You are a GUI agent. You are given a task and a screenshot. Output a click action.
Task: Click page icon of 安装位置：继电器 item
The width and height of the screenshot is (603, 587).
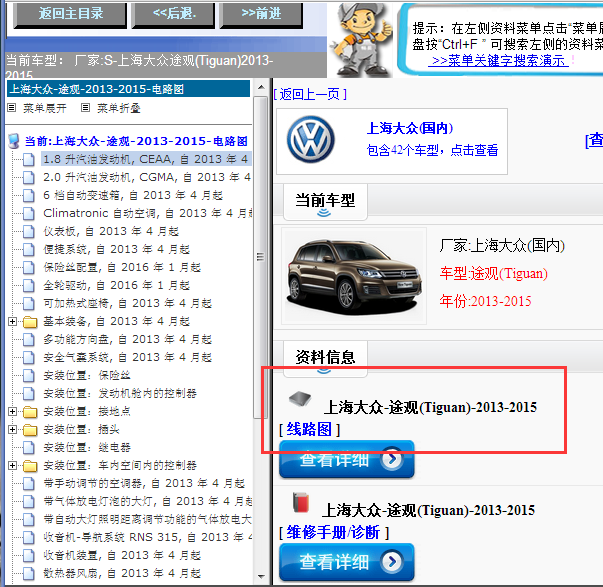pos(29,448)
